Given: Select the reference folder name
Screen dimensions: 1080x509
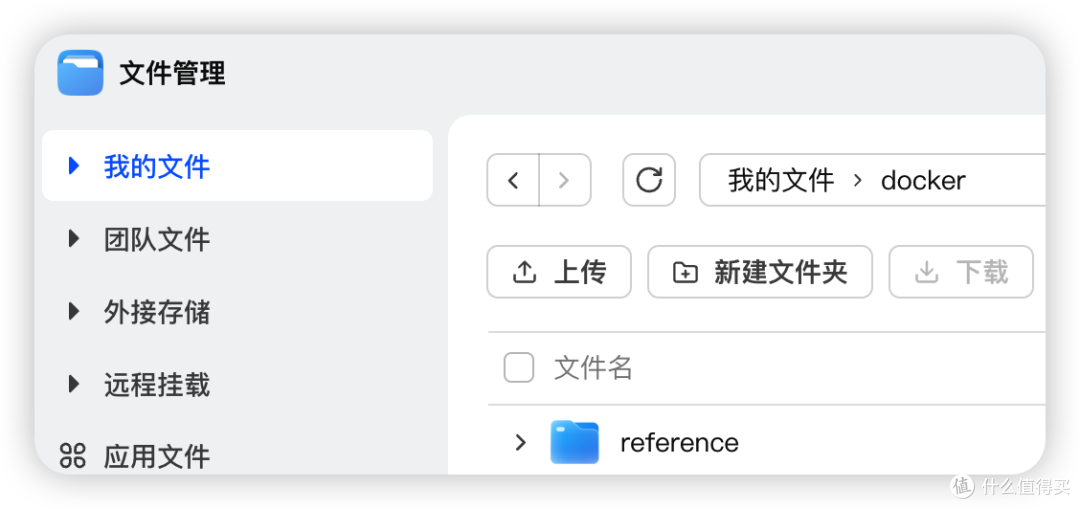Looking at the screenshot, I should [x=679, y=442].
